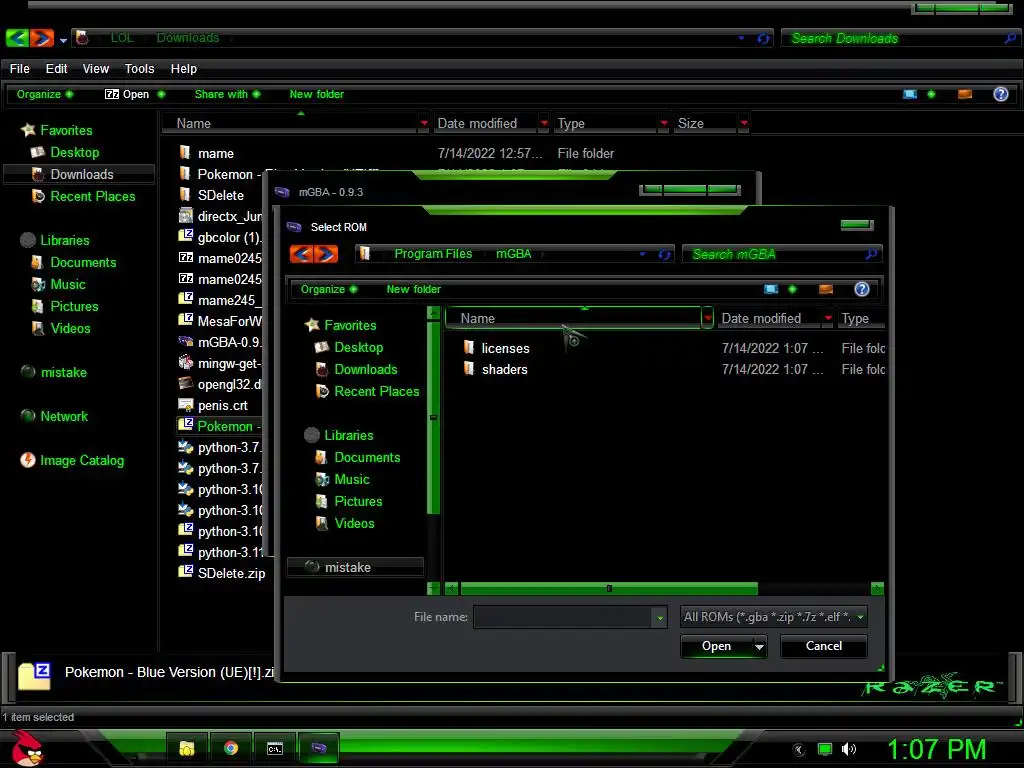
Task: Click the help icon in Downloads toolbar
Action: tap(1000, 94)
